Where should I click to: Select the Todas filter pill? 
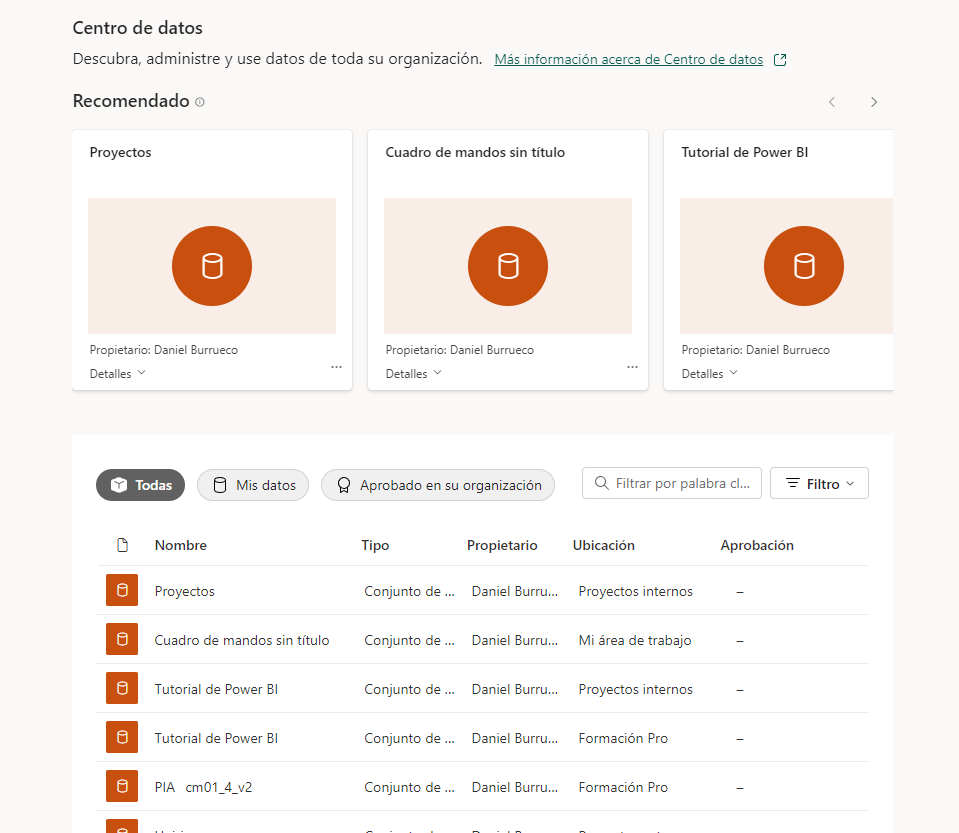pos(141,485)
